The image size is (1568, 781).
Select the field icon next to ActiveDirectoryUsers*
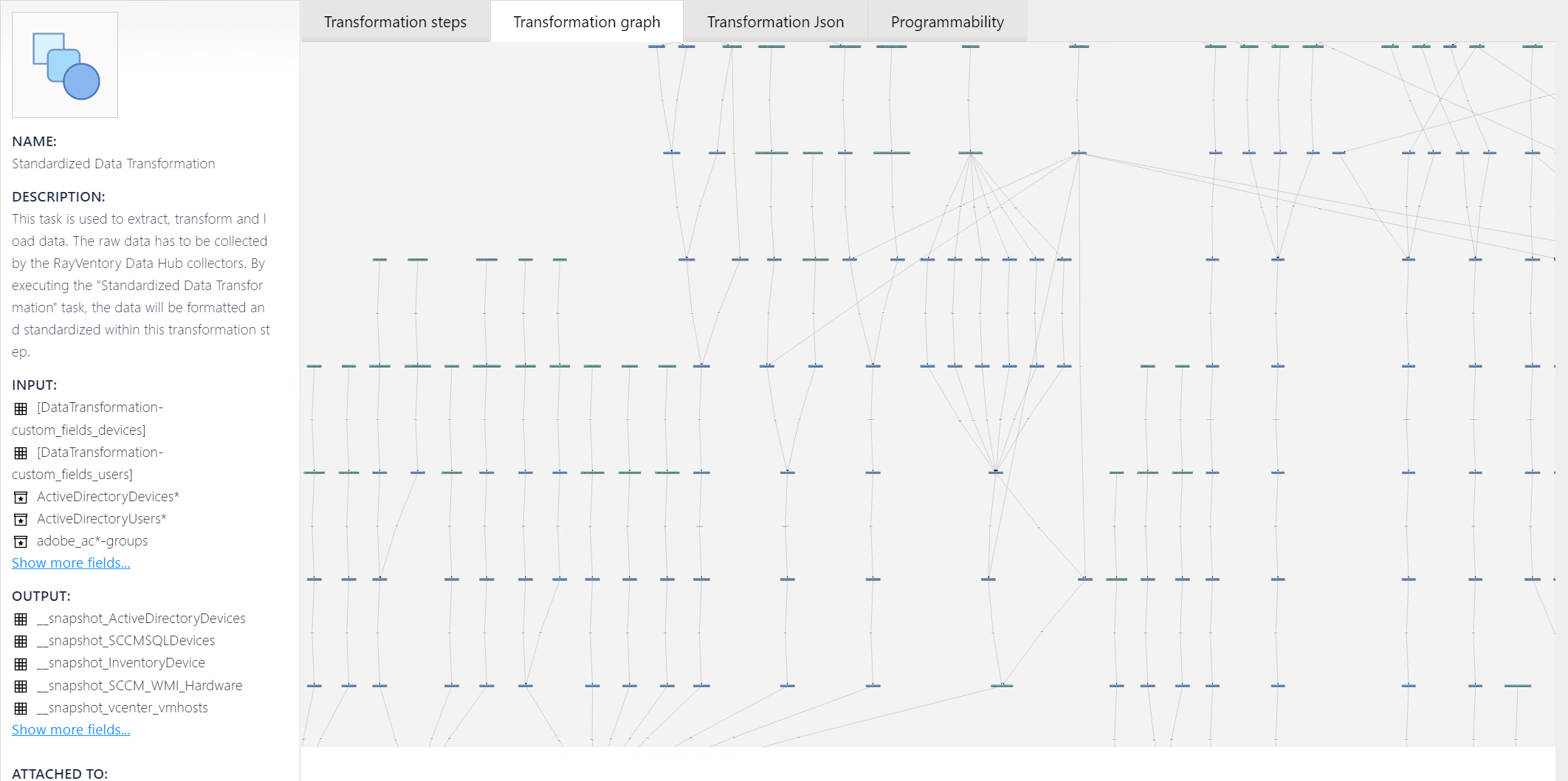20,519
